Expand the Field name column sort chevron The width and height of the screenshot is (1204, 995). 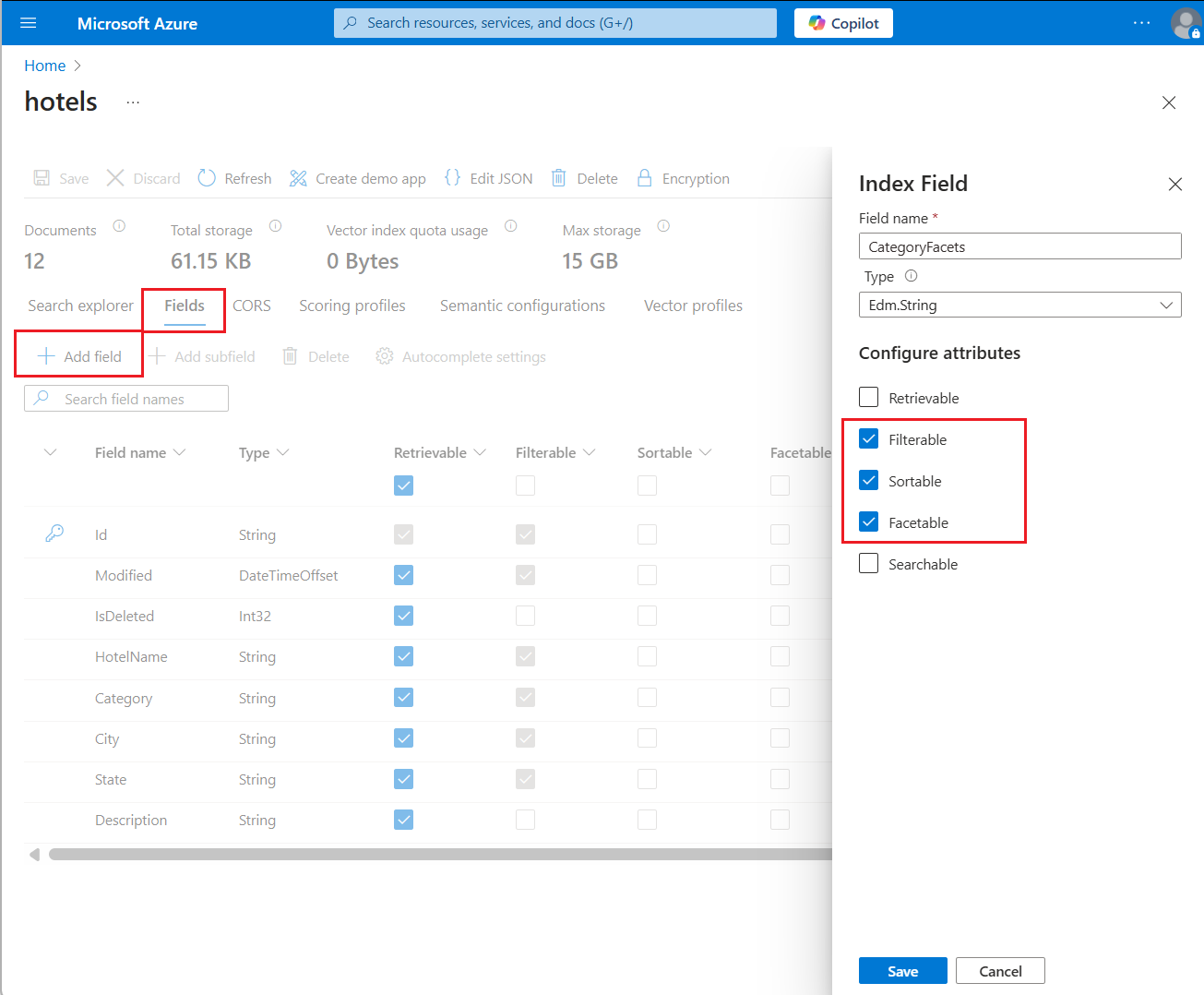point(180,452)
